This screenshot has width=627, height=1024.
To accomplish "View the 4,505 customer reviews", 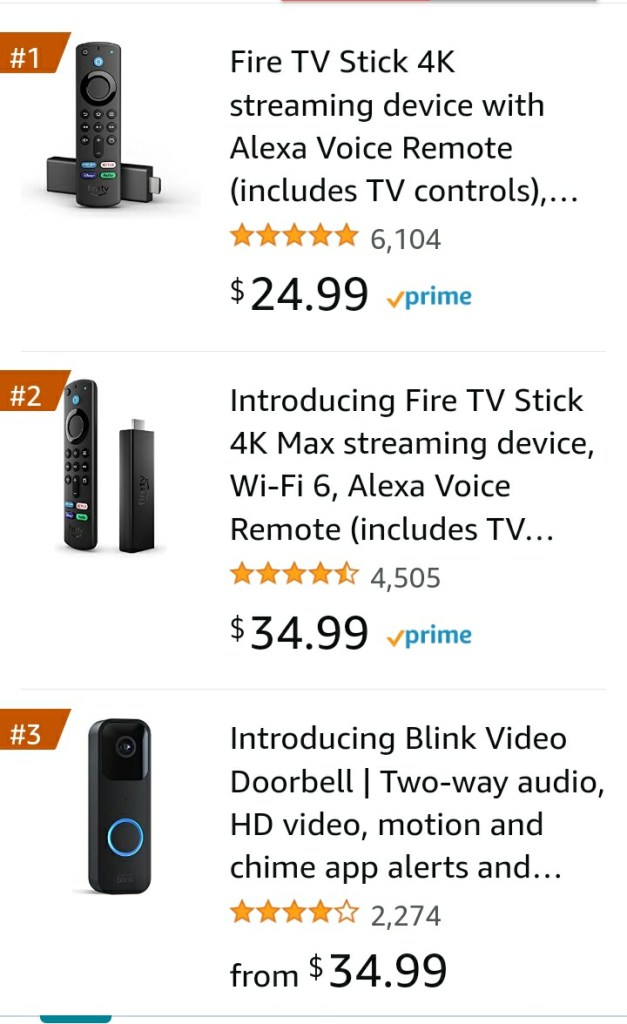I will [x=405, y=577].
